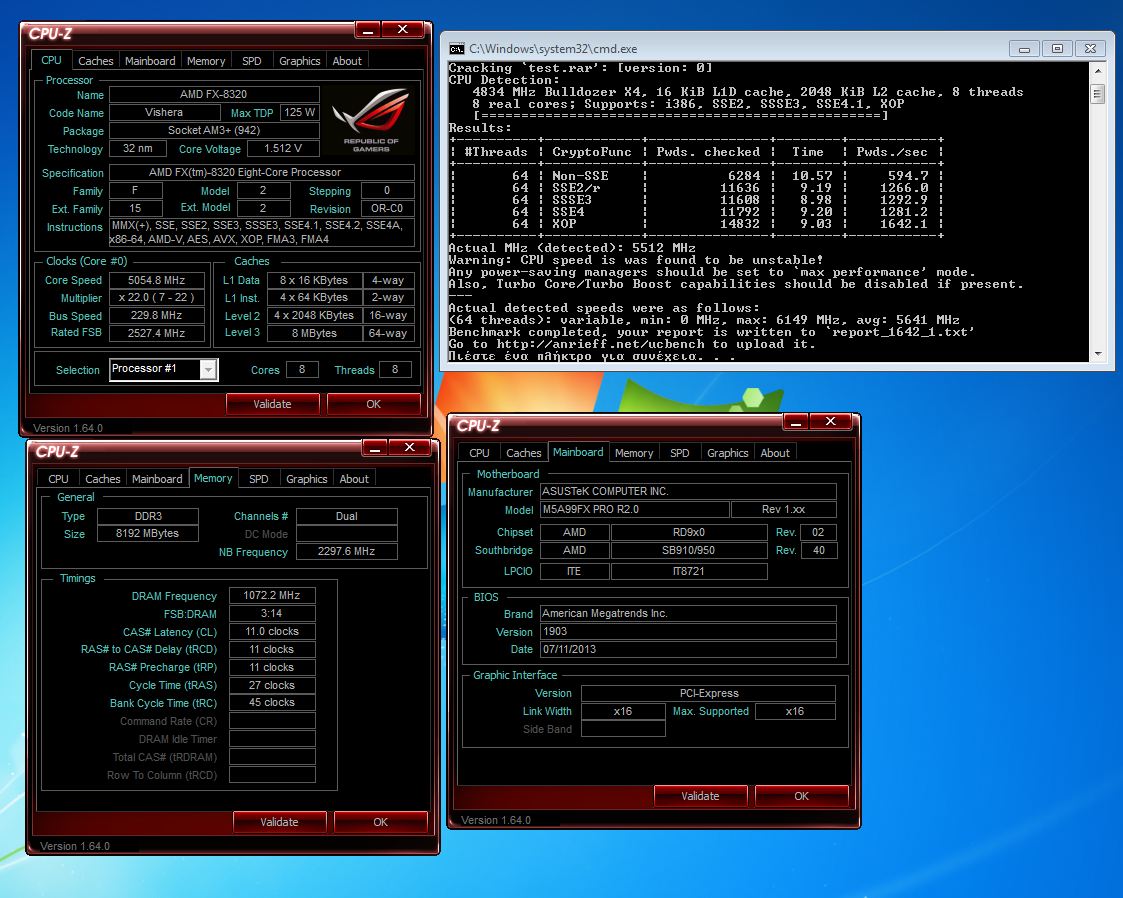This screenshot has width=1123, height=898.
Task: Click the BIOS date '07/11/2013'
Action: point(688,650)
